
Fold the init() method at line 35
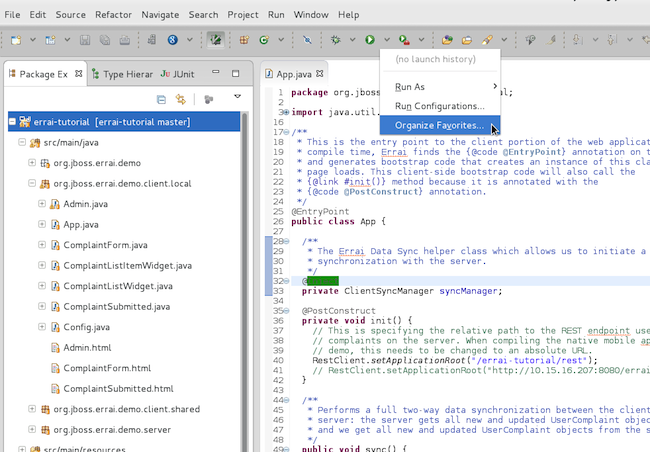coord(285,311)
